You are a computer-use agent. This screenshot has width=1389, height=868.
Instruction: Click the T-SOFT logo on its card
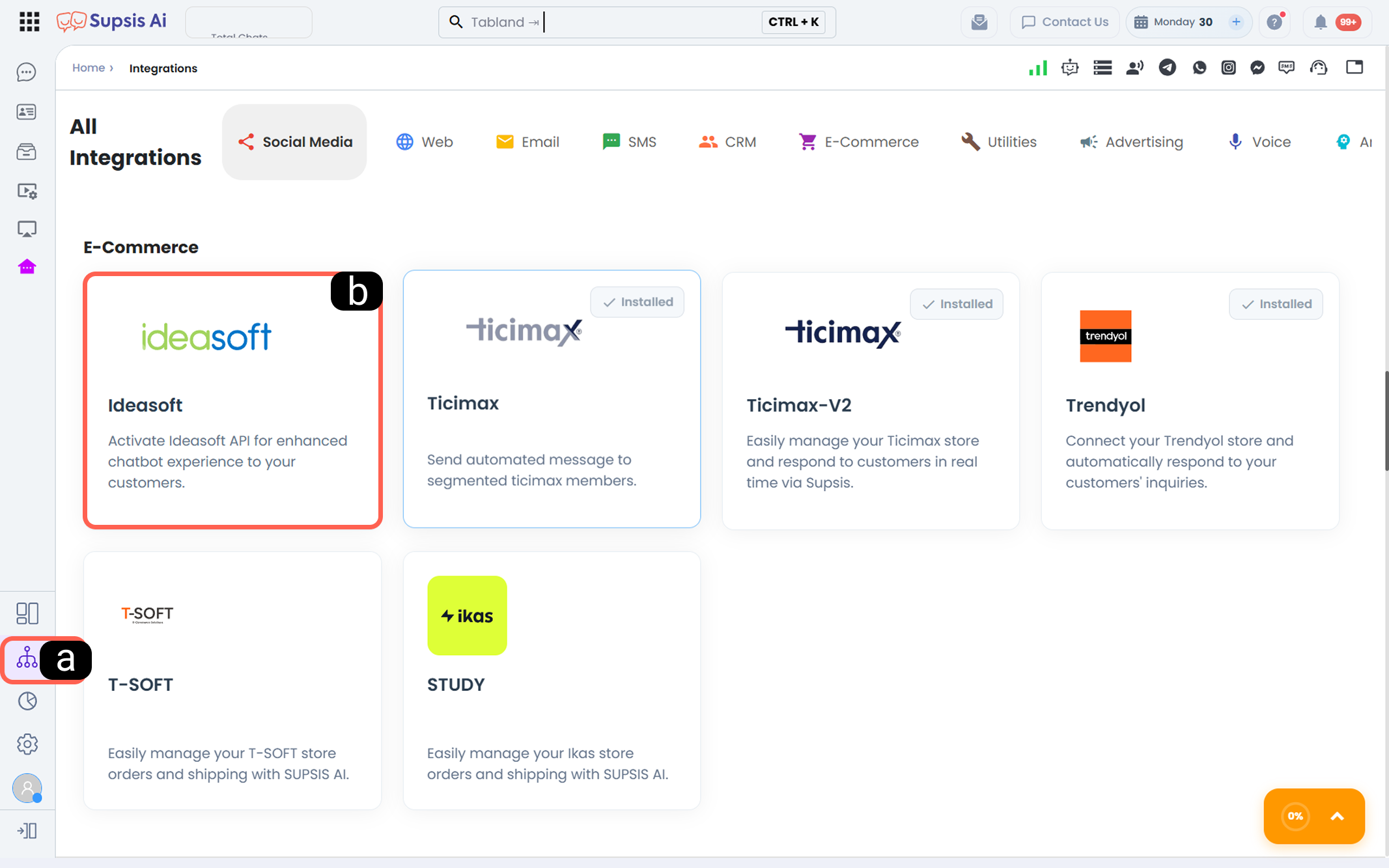click(147, 614)
